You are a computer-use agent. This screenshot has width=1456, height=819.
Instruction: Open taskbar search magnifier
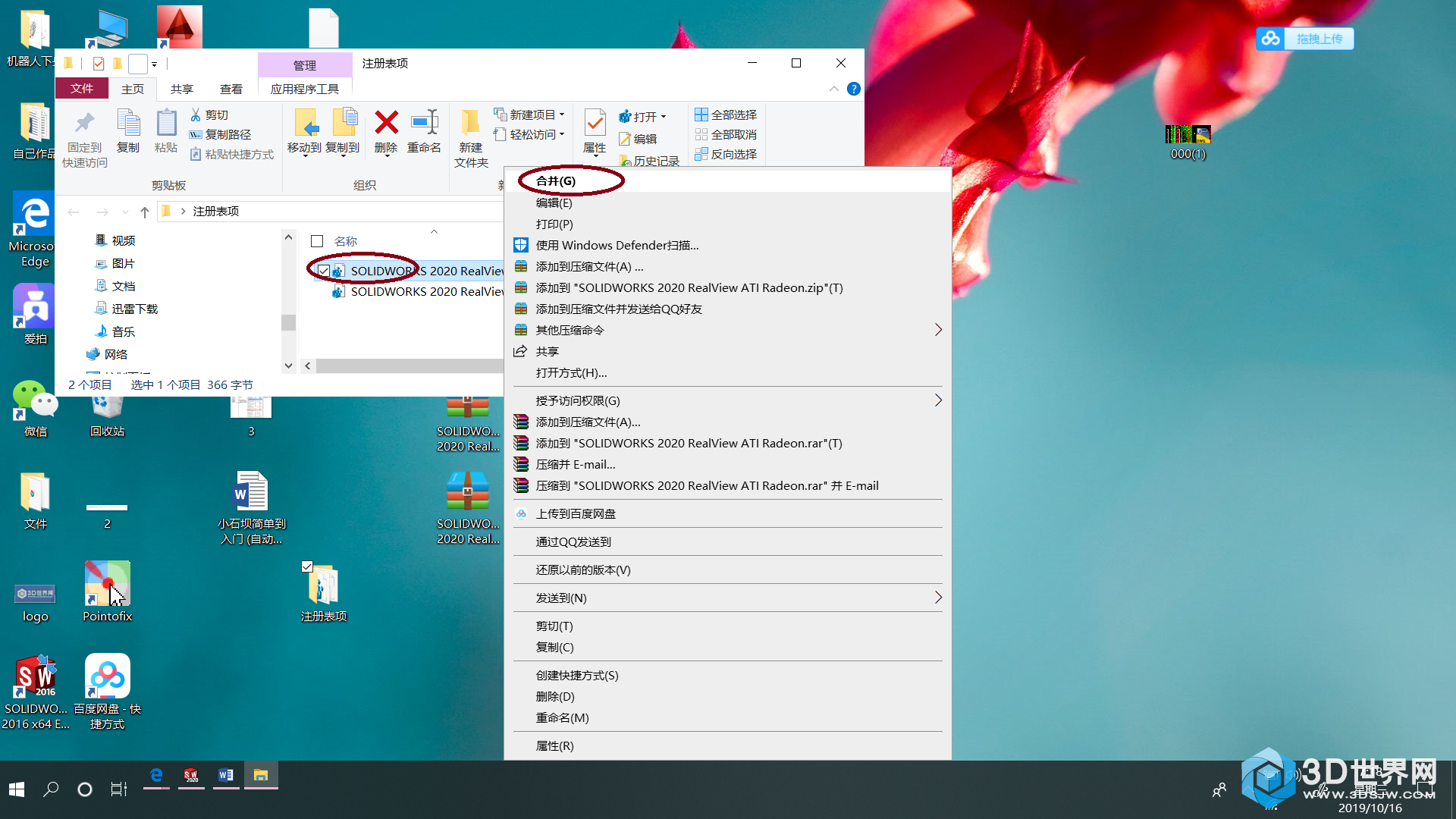coord(51,789)
